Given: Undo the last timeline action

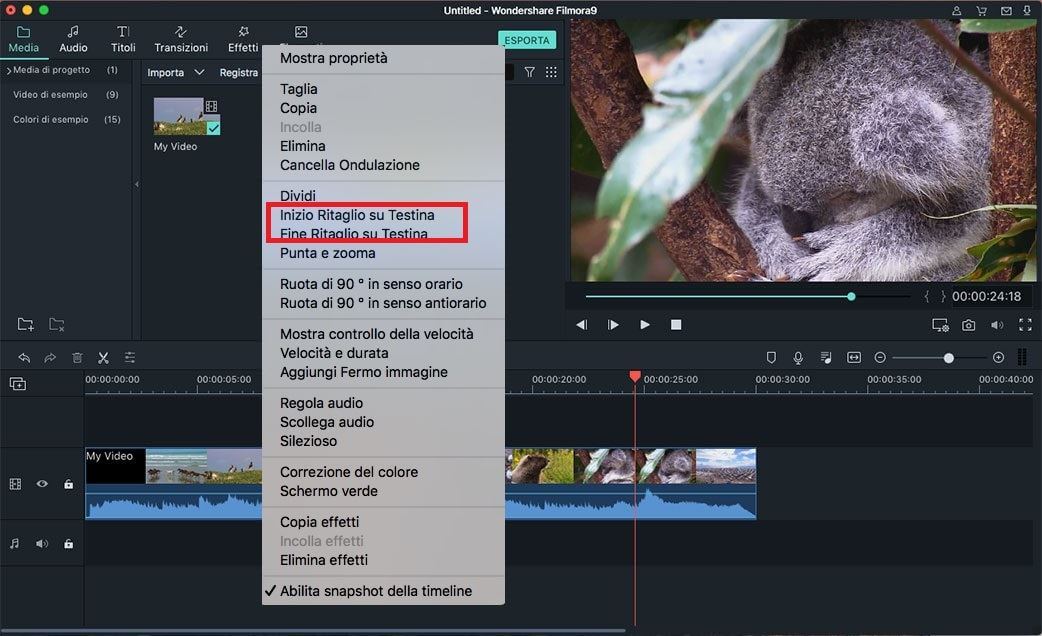Looking at the screenshot, I should click(24, 358).
